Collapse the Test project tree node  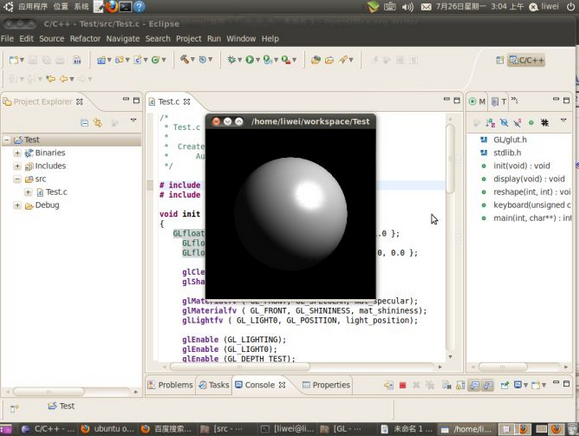click(6, 140)
